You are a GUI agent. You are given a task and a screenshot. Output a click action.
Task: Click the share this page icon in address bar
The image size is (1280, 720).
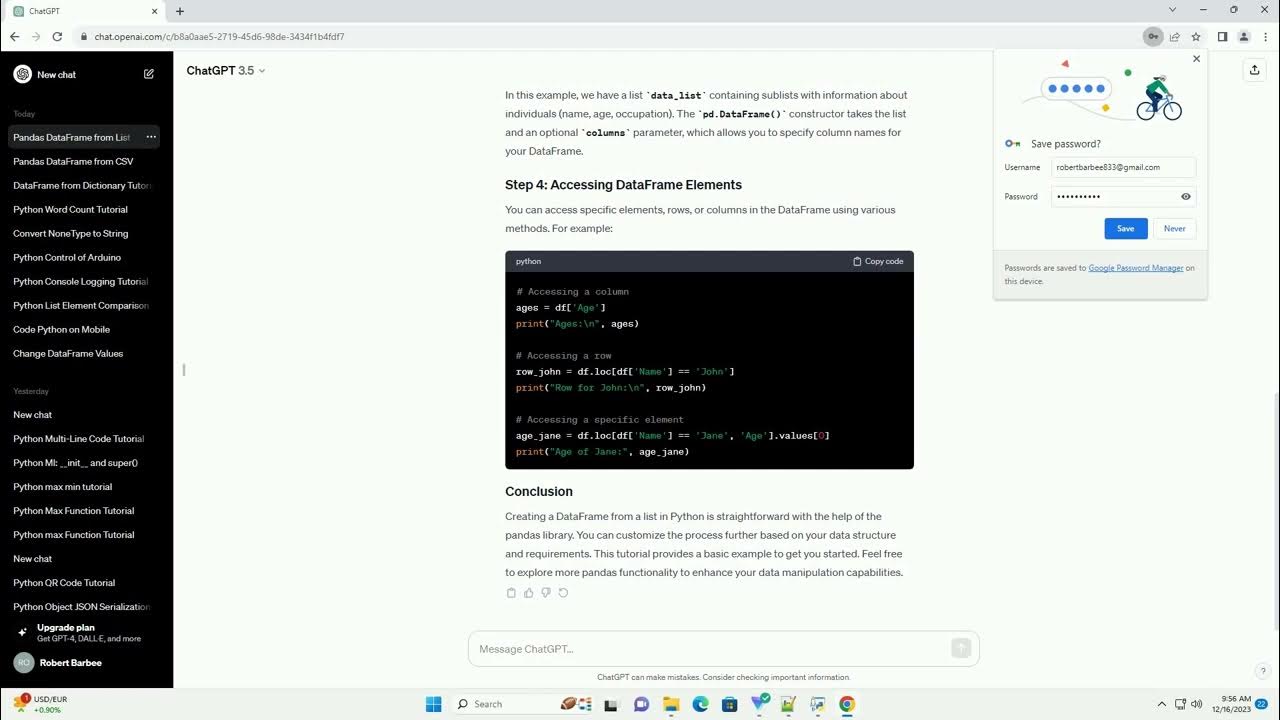point(1175,37)
